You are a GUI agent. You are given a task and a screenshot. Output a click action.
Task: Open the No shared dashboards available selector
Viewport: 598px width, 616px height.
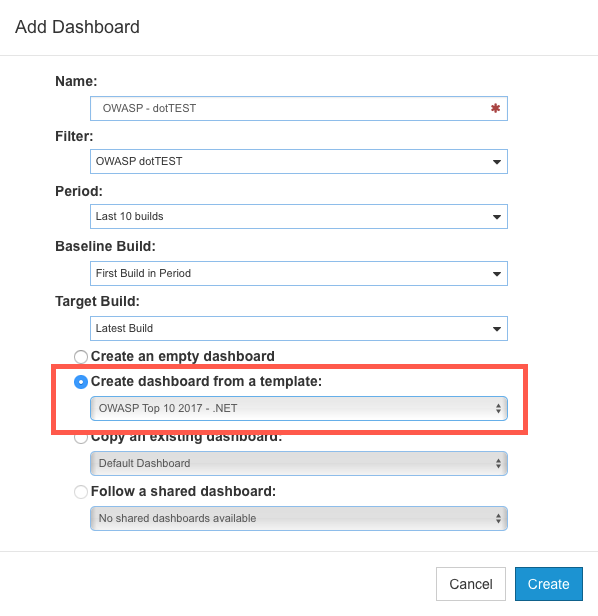point(299,519)
